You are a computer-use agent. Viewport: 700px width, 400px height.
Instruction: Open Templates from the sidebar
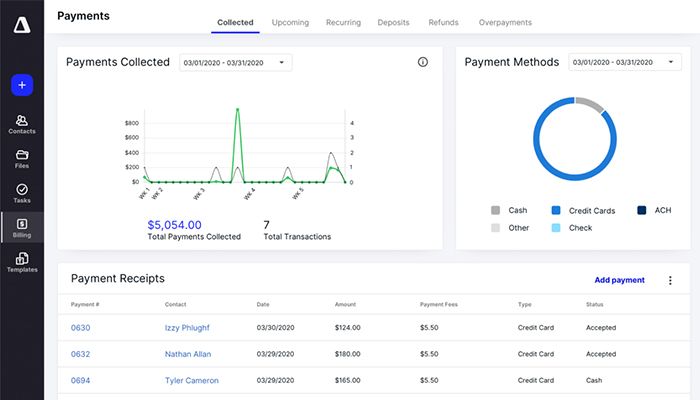coord(21,262)
